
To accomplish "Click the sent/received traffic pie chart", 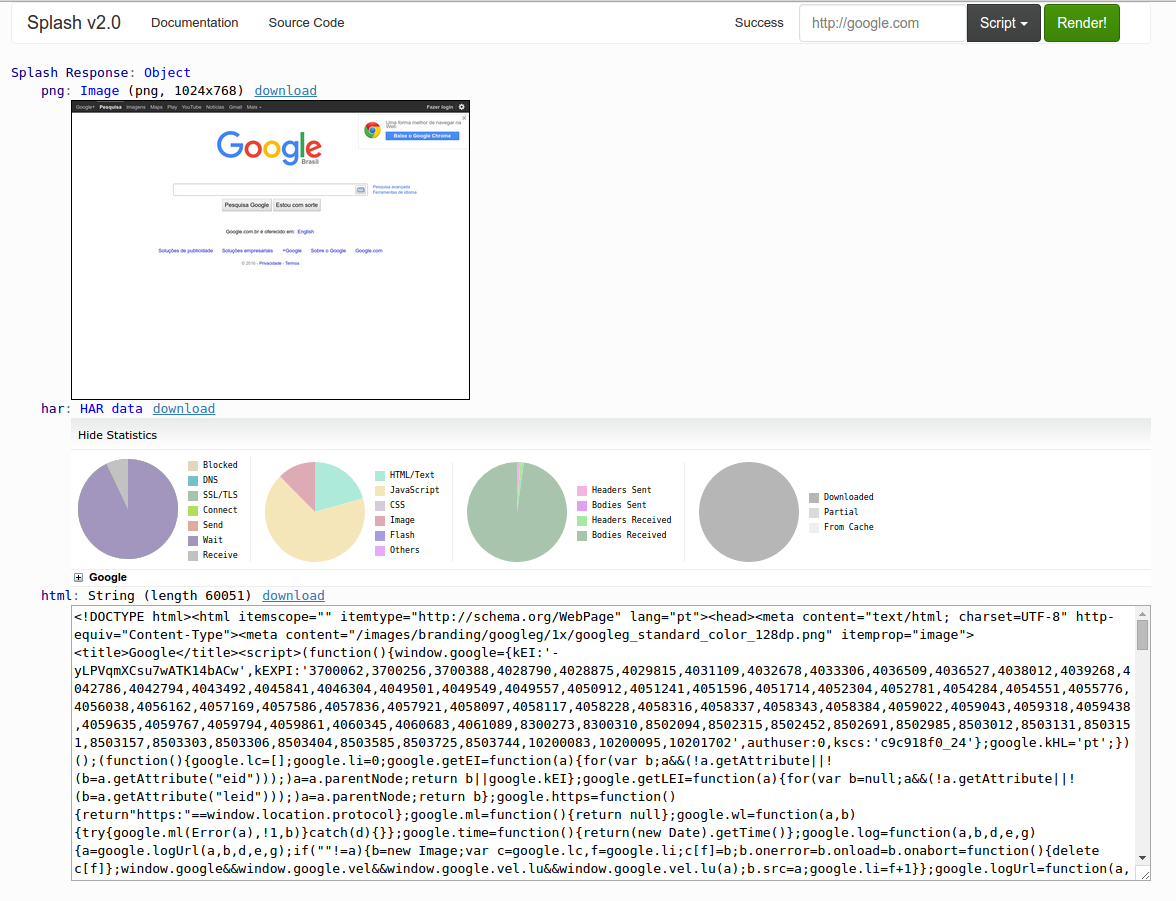I will pyautogui.click(x=517, y=512).
